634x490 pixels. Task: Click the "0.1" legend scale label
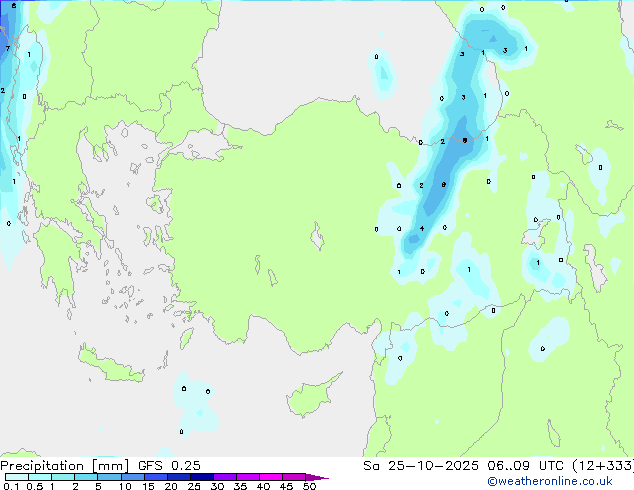(11, 486)
